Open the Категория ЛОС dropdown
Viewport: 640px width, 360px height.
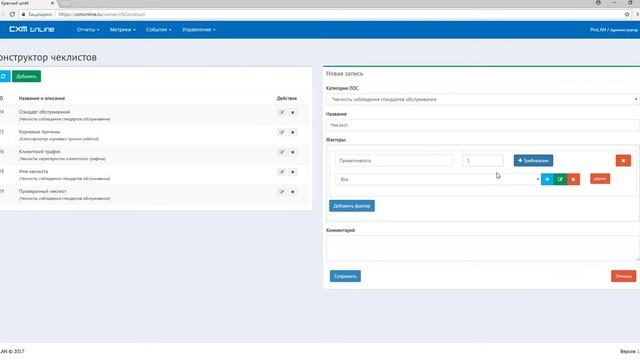[x=482, y=99]
